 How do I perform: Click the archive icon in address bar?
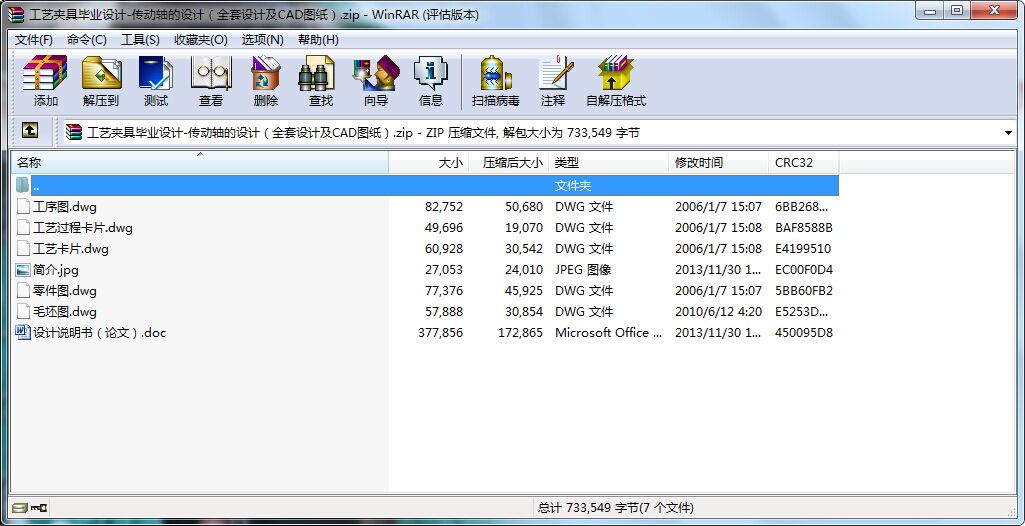(x=75, y=132)
